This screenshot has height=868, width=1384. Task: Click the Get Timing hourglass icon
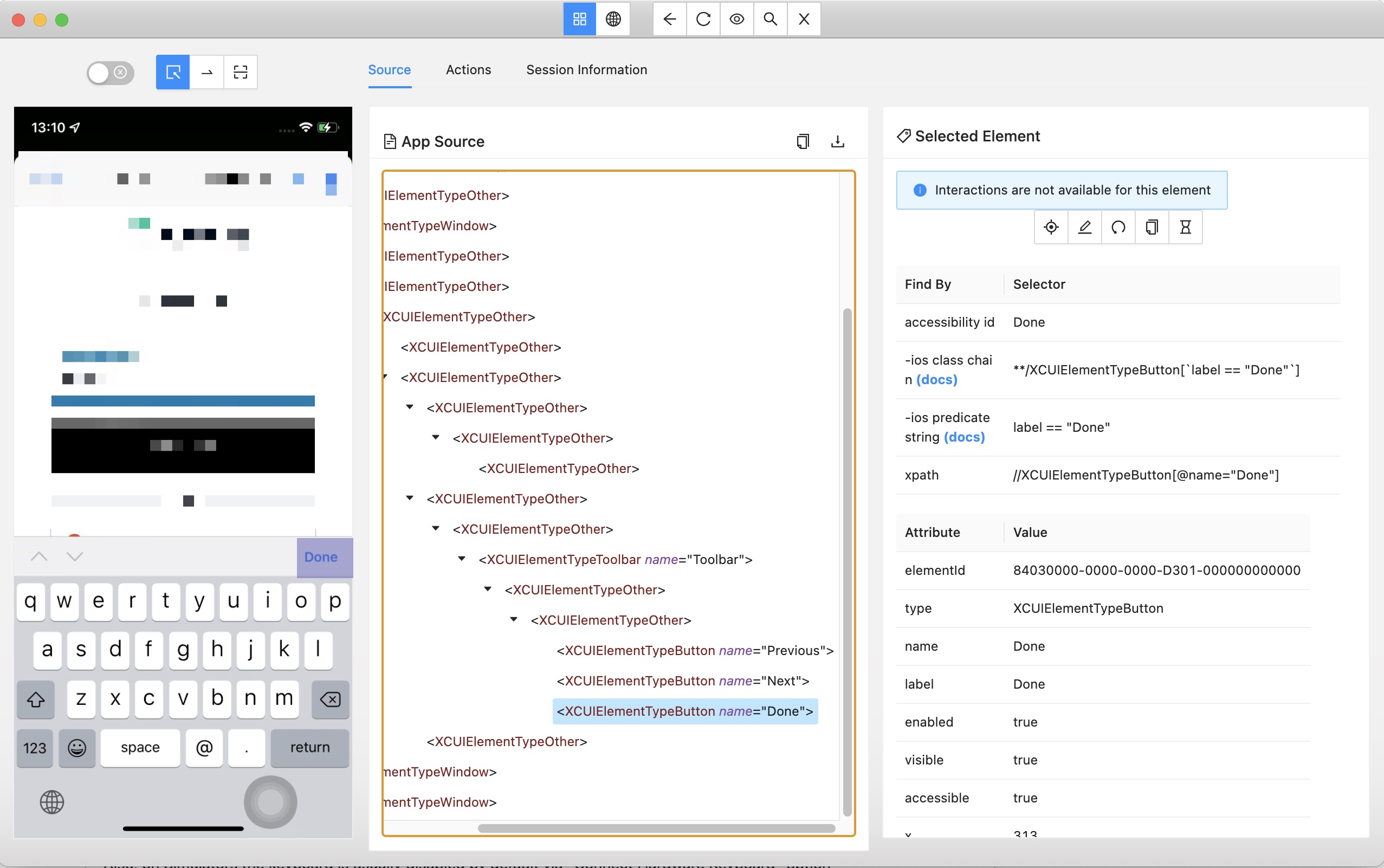tap(1185, 228)
